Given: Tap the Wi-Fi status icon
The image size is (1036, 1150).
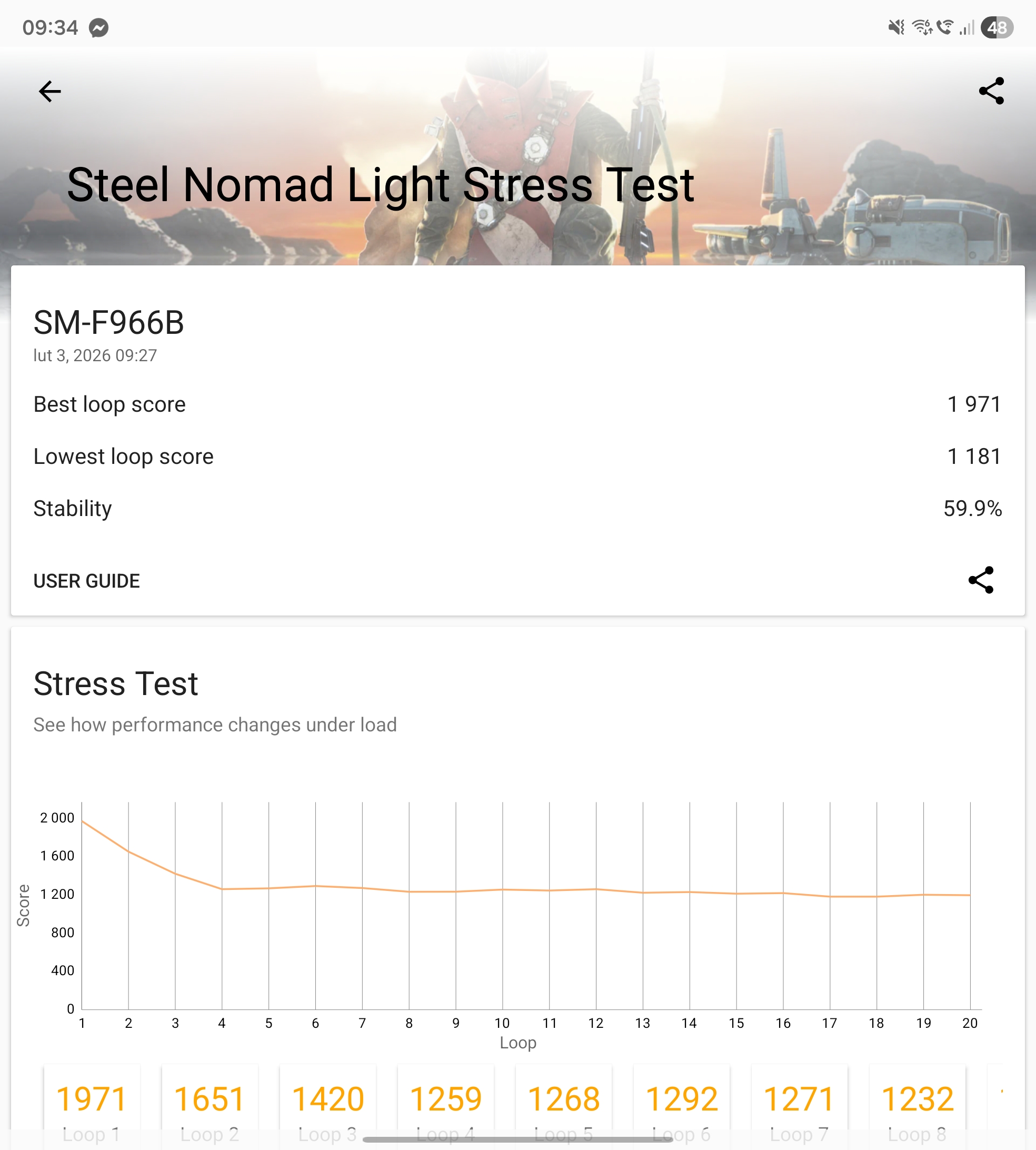Looking at the screenshot, I should pos(922,27).
